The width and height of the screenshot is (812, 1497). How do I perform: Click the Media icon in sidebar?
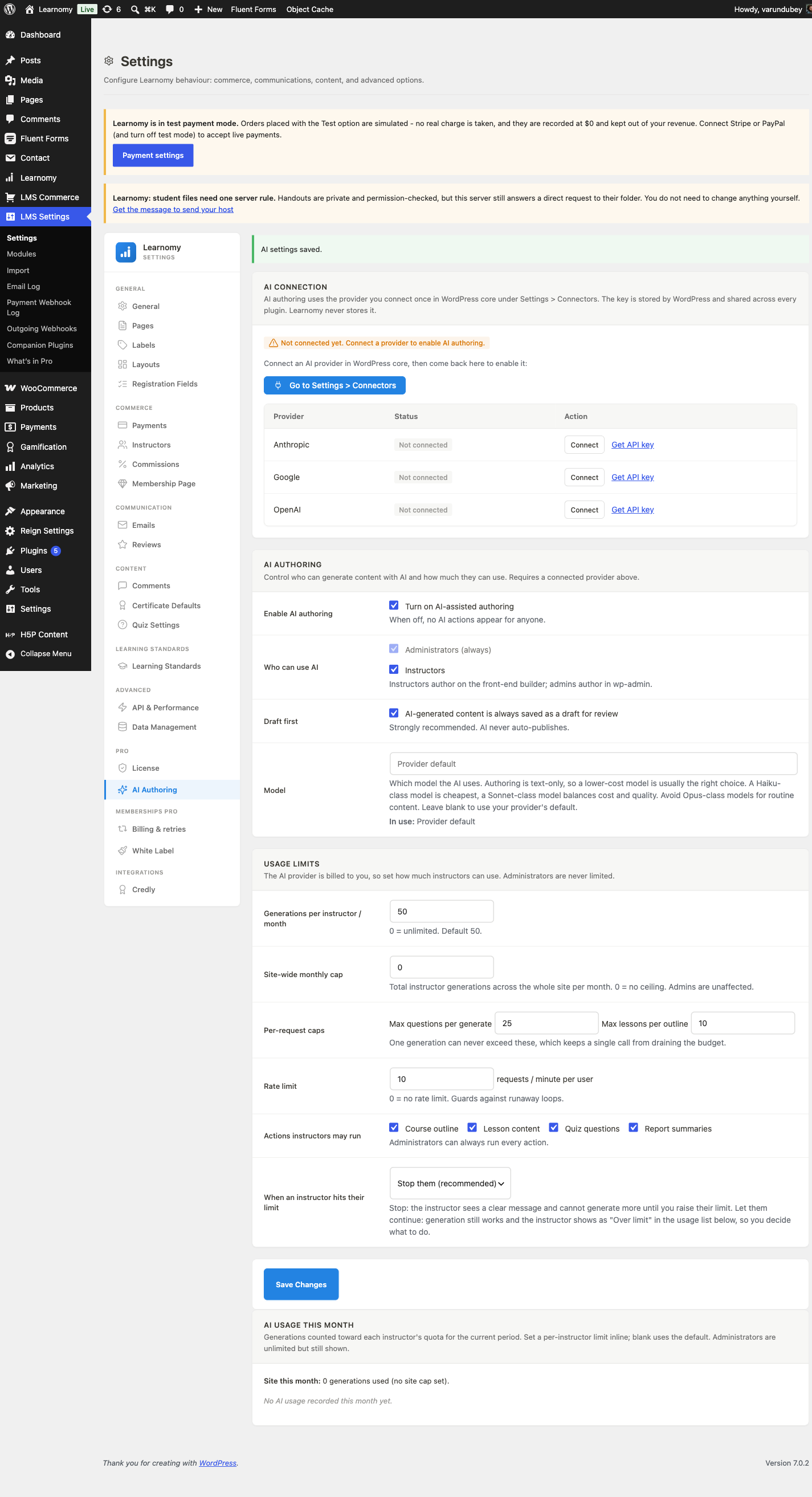click(x=10, y=80)
